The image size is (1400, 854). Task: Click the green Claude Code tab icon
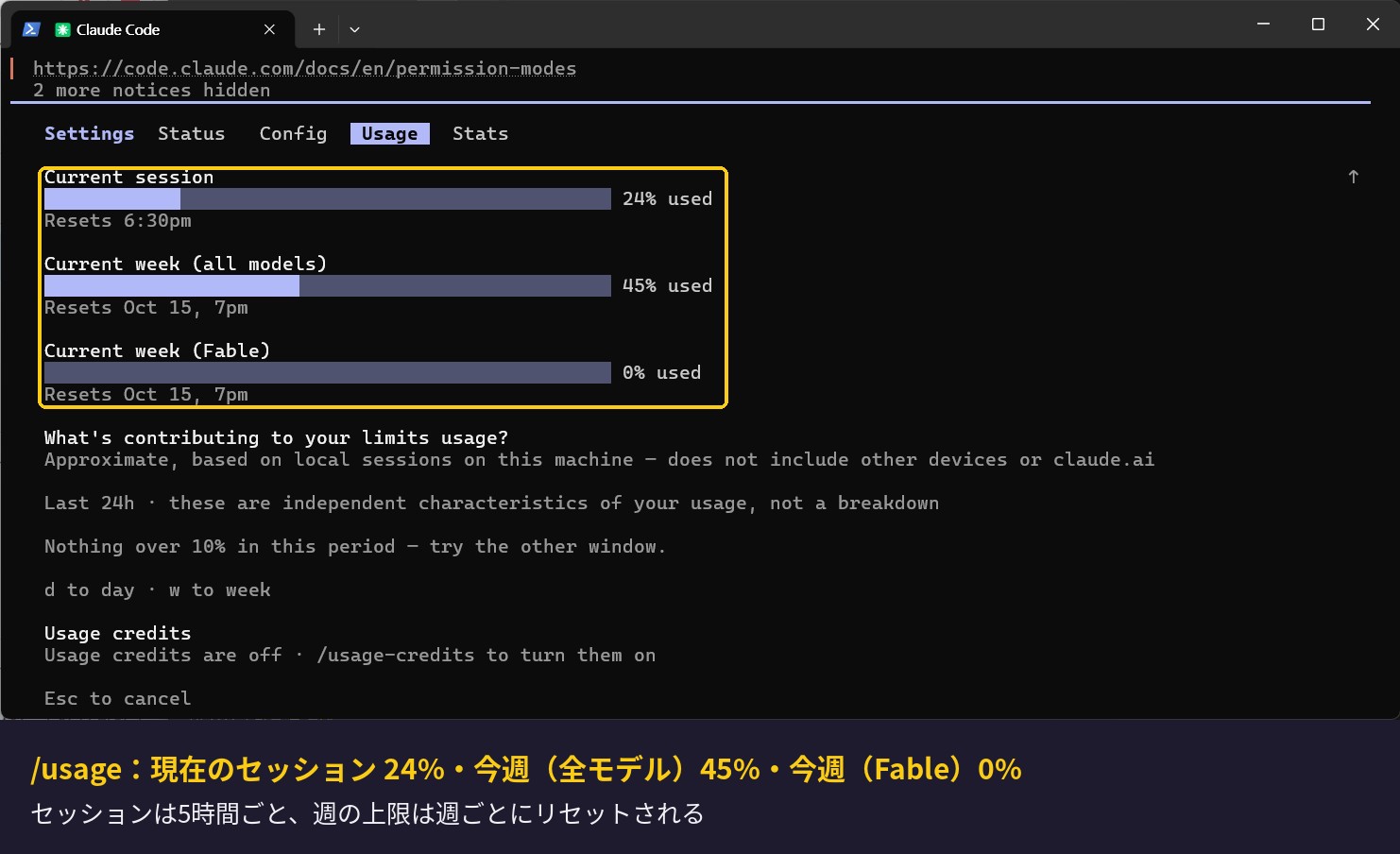click(x=63, y=29)
